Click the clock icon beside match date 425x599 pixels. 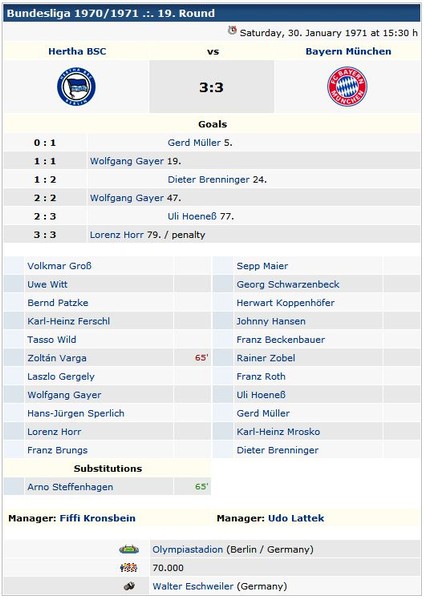pyautogui.click(x=232, y=31)
